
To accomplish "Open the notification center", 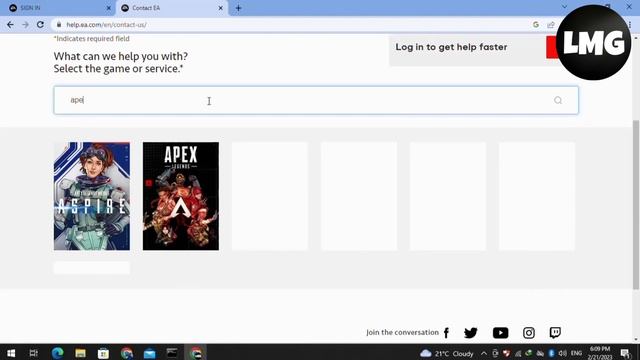I will pos(625,353).
